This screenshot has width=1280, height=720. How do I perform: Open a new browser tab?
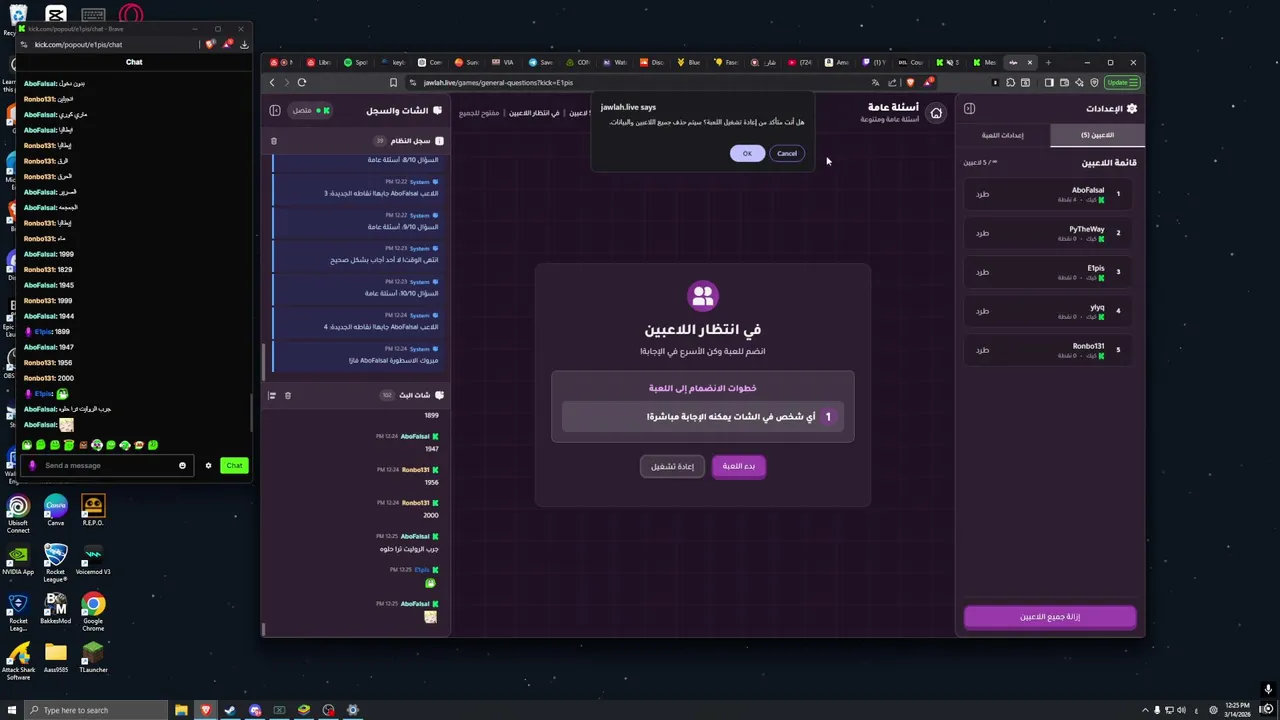coord(1048,62)
